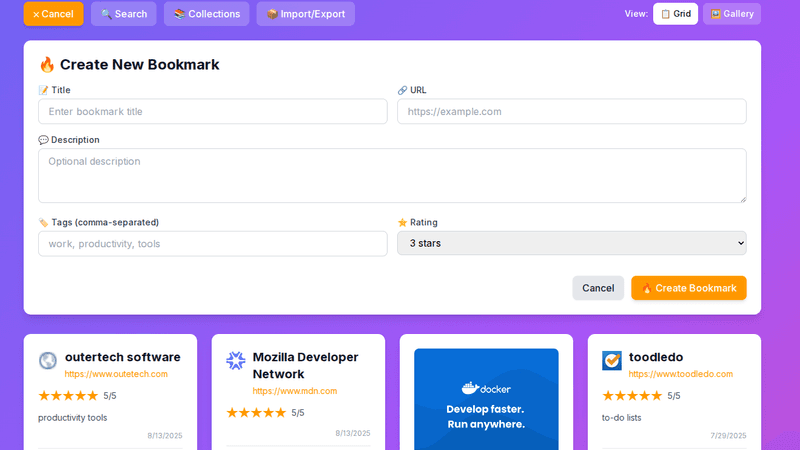Open the Search panel
The height and width of the screenshot is (450, 800).
(x=123, y=14)
